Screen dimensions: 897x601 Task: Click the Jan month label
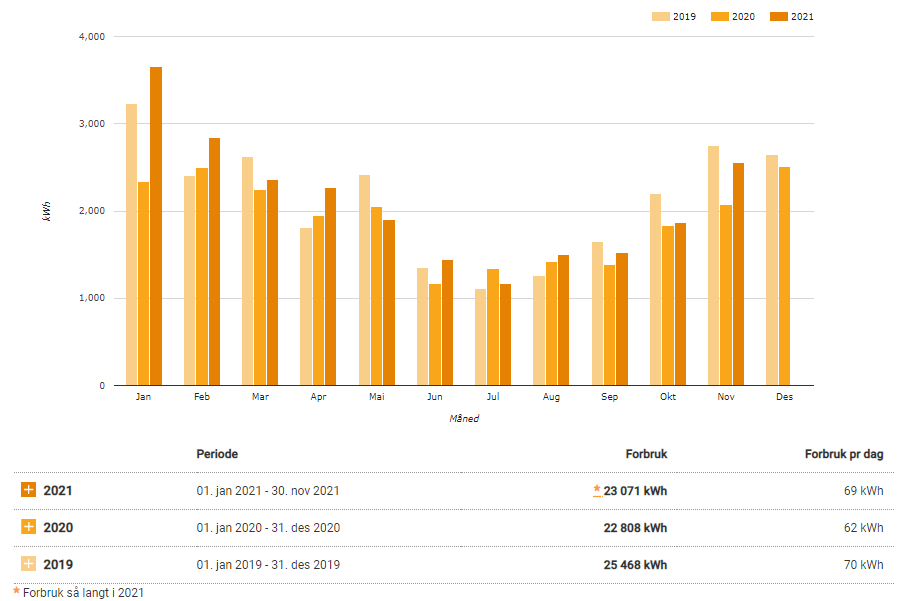pos(143,396)
